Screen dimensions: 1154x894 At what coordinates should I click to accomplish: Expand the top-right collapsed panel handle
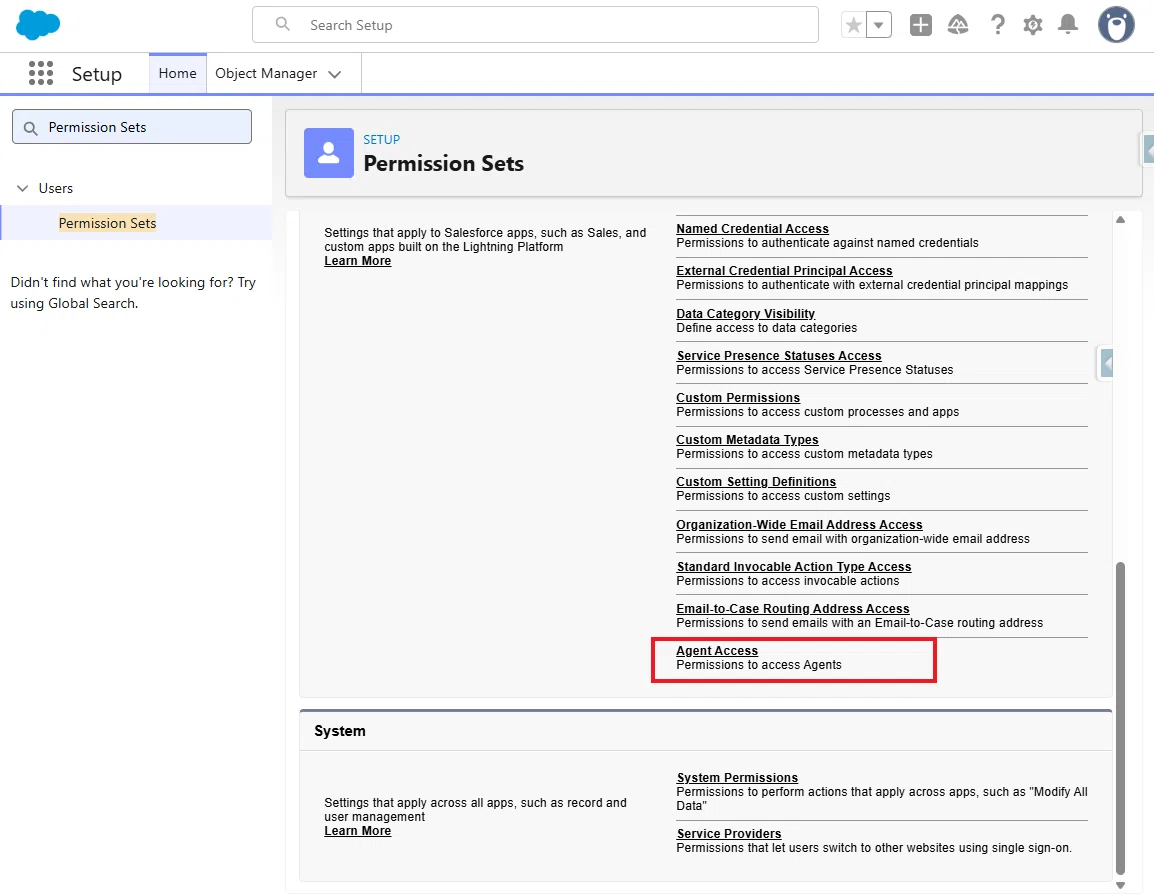[1147, 151]
